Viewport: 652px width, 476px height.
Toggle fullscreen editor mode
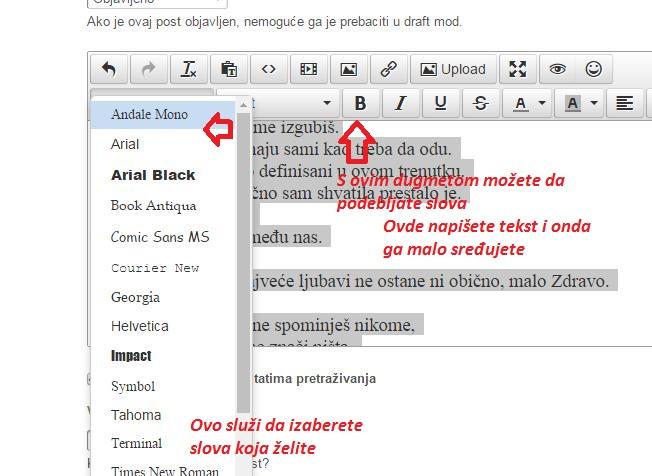[517, 69]
